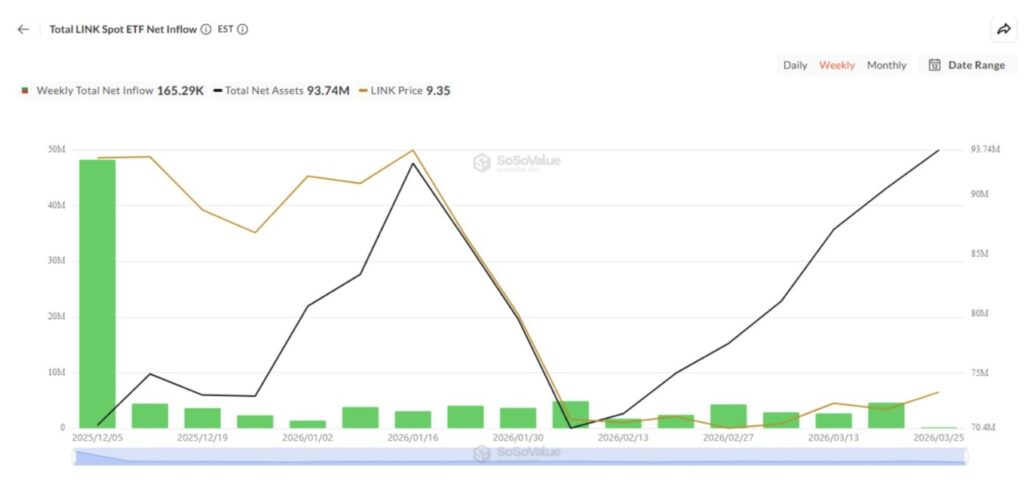Click info icon next to EST
Image resolution: width=1024 pixels, height=480 pixels.
[x=242, y=29]
